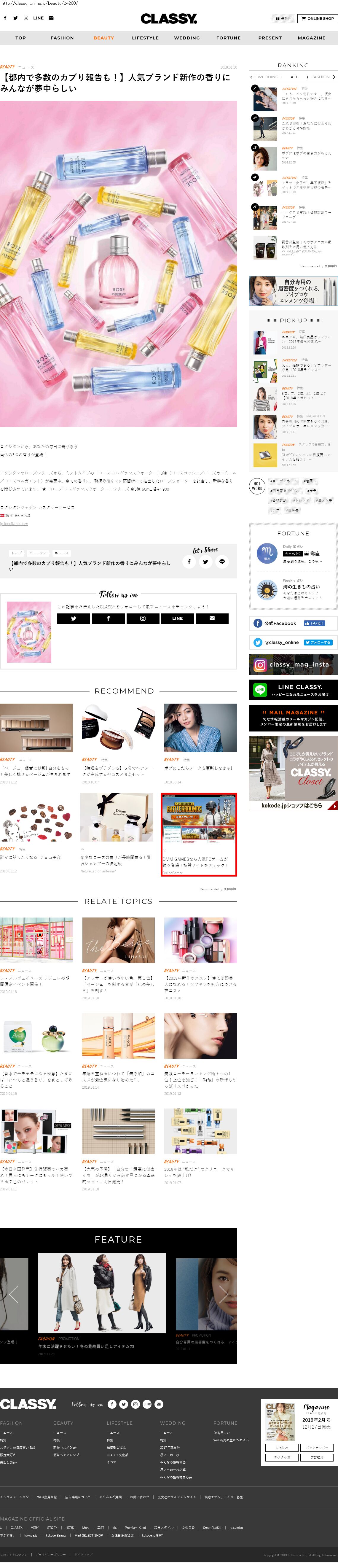Switch ranking to the WEDDING category
The height and width of the screenshot is (1568, 338).
[x=268, y=77]
